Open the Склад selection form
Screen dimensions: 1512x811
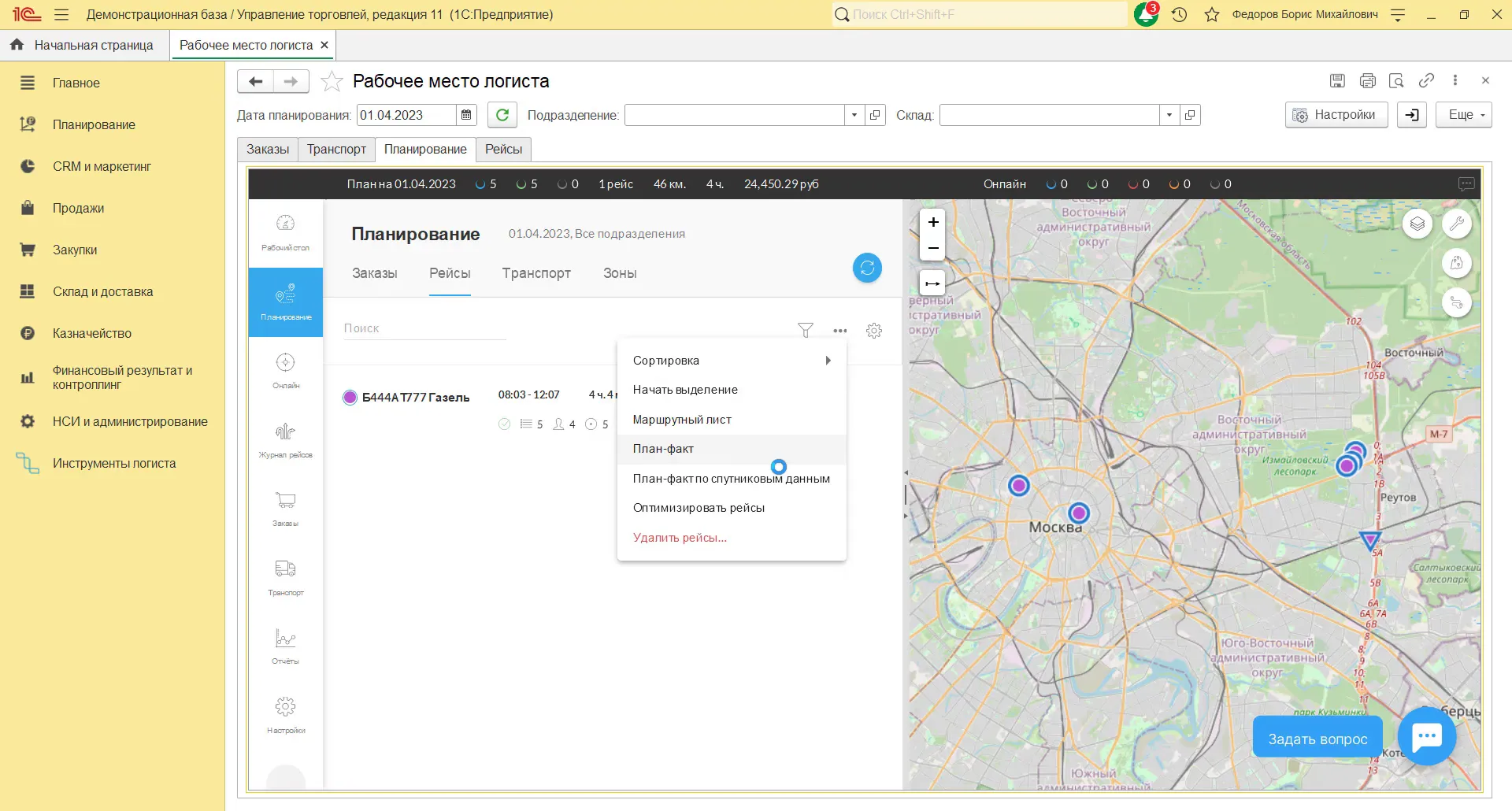click(x=1190, y=115)
